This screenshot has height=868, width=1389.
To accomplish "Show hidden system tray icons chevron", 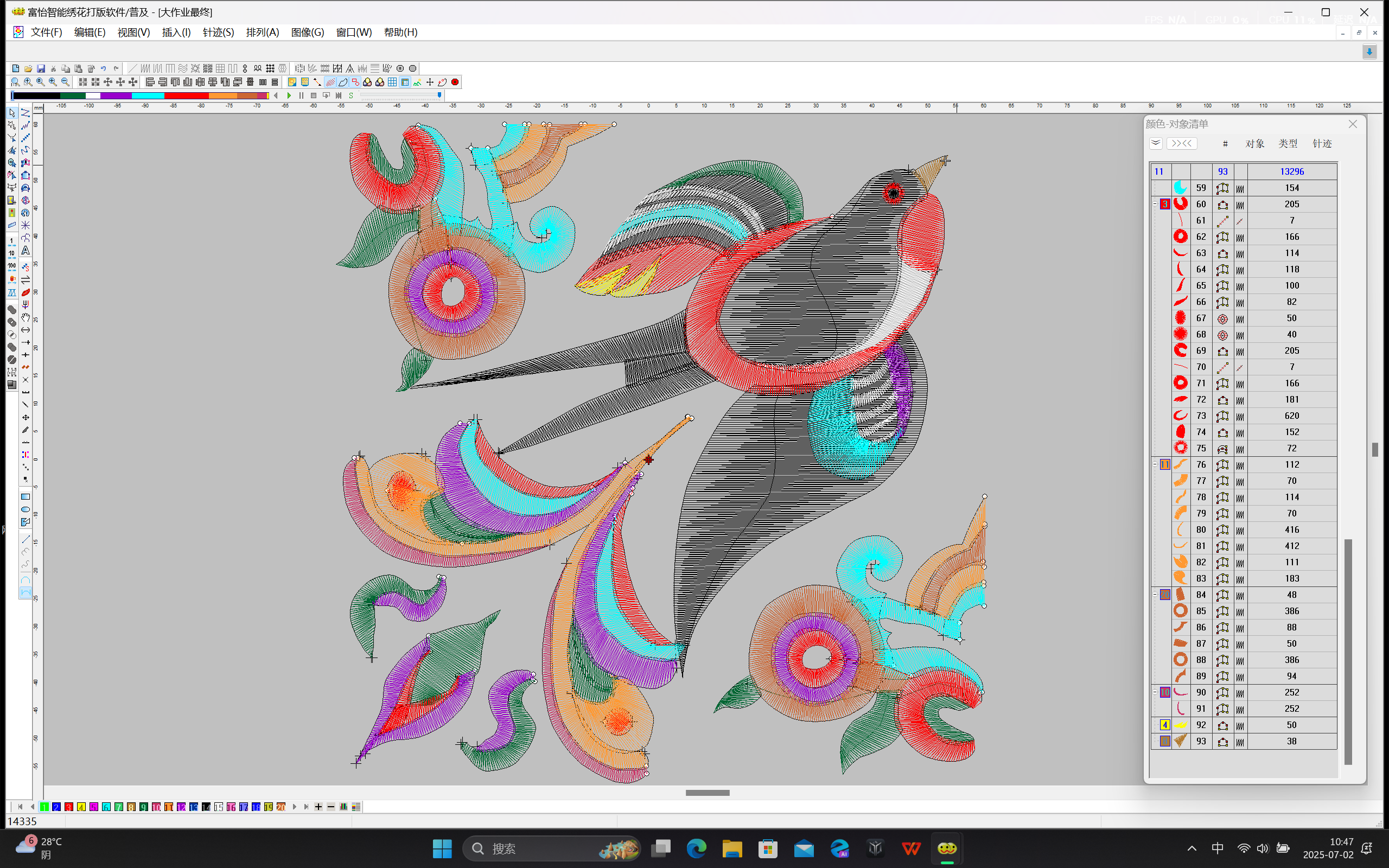I will 1192,848.
